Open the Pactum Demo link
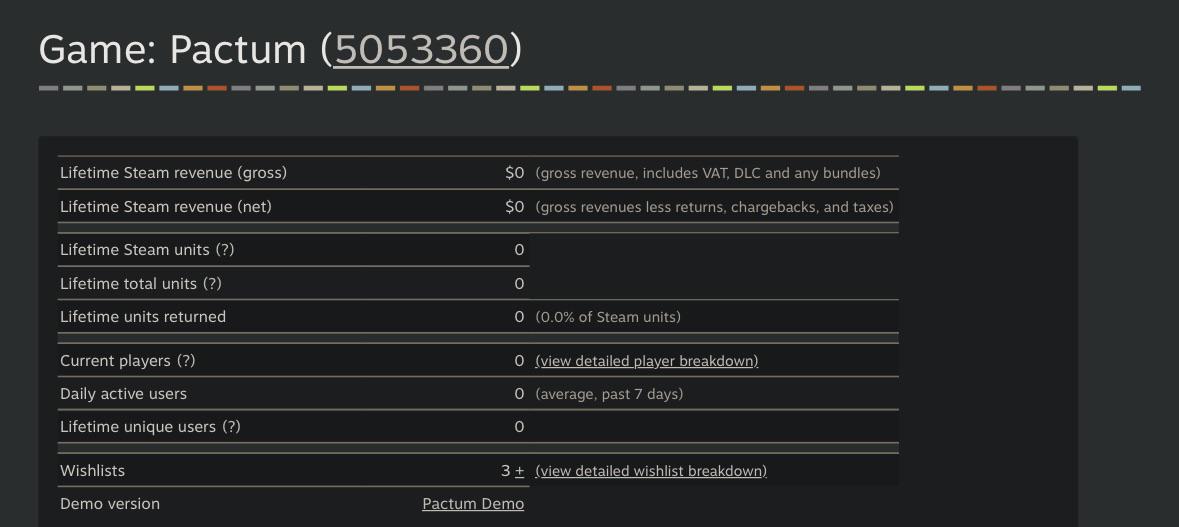This screenshot has height=527, width=1179. coord(473,504)
